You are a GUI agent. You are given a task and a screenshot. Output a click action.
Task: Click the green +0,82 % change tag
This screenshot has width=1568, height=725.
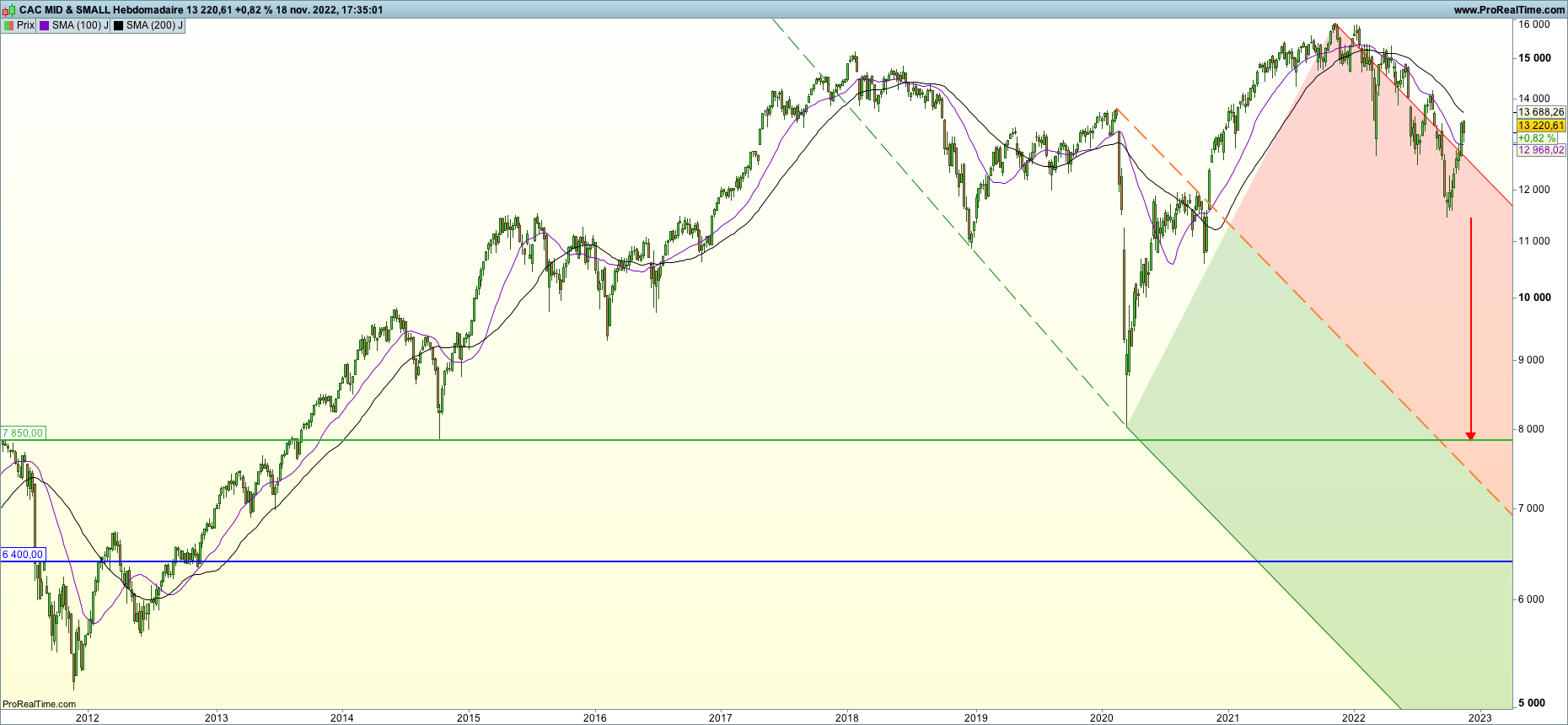[x=1538, y=138]
